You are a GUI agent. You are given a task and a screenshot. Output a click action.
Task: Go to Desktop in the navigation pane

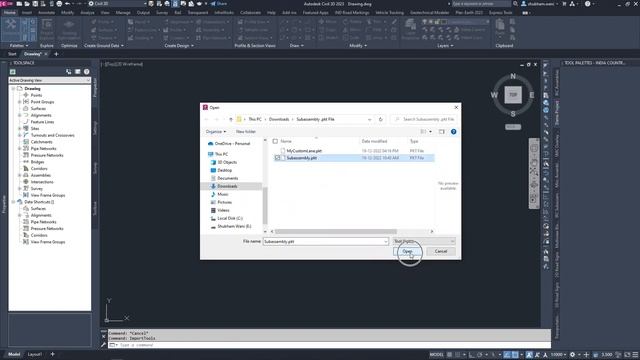pyautogui.click(x=221, y=170)
